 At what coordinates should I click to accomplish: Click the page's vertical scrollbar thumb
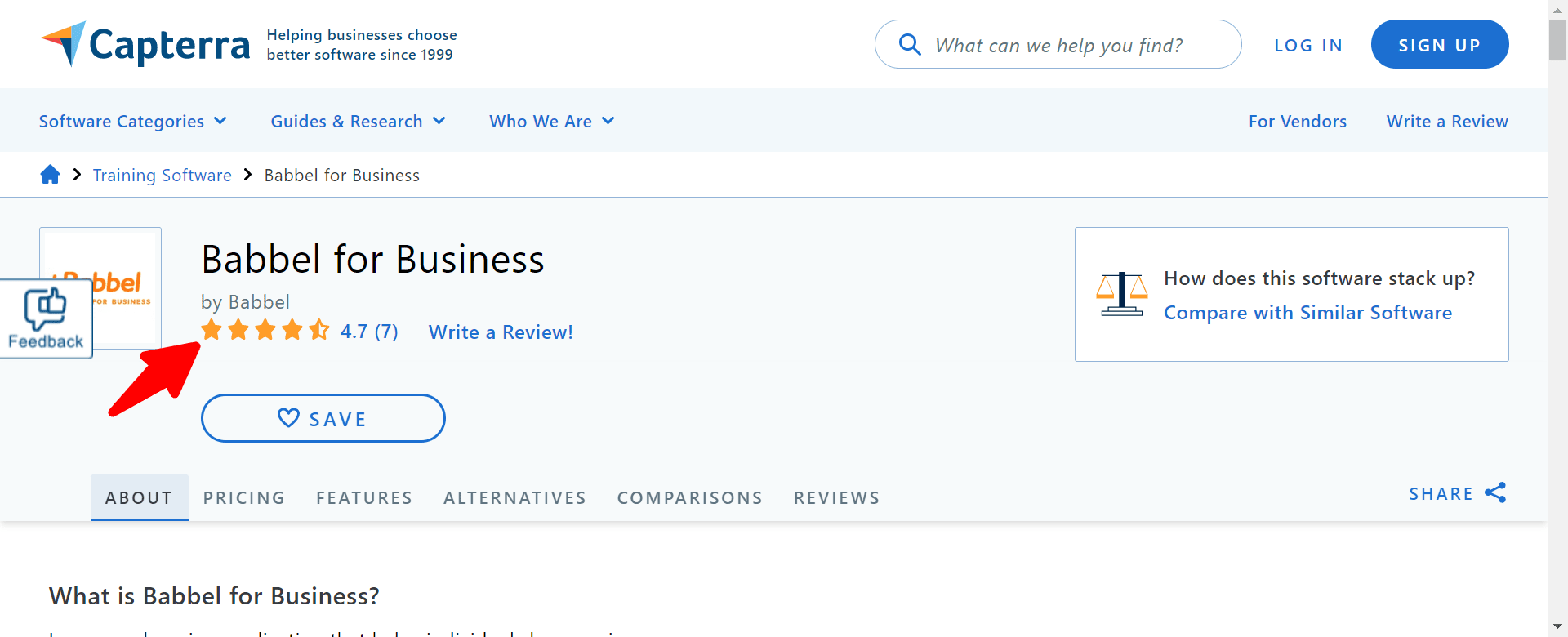(1557, 41)
